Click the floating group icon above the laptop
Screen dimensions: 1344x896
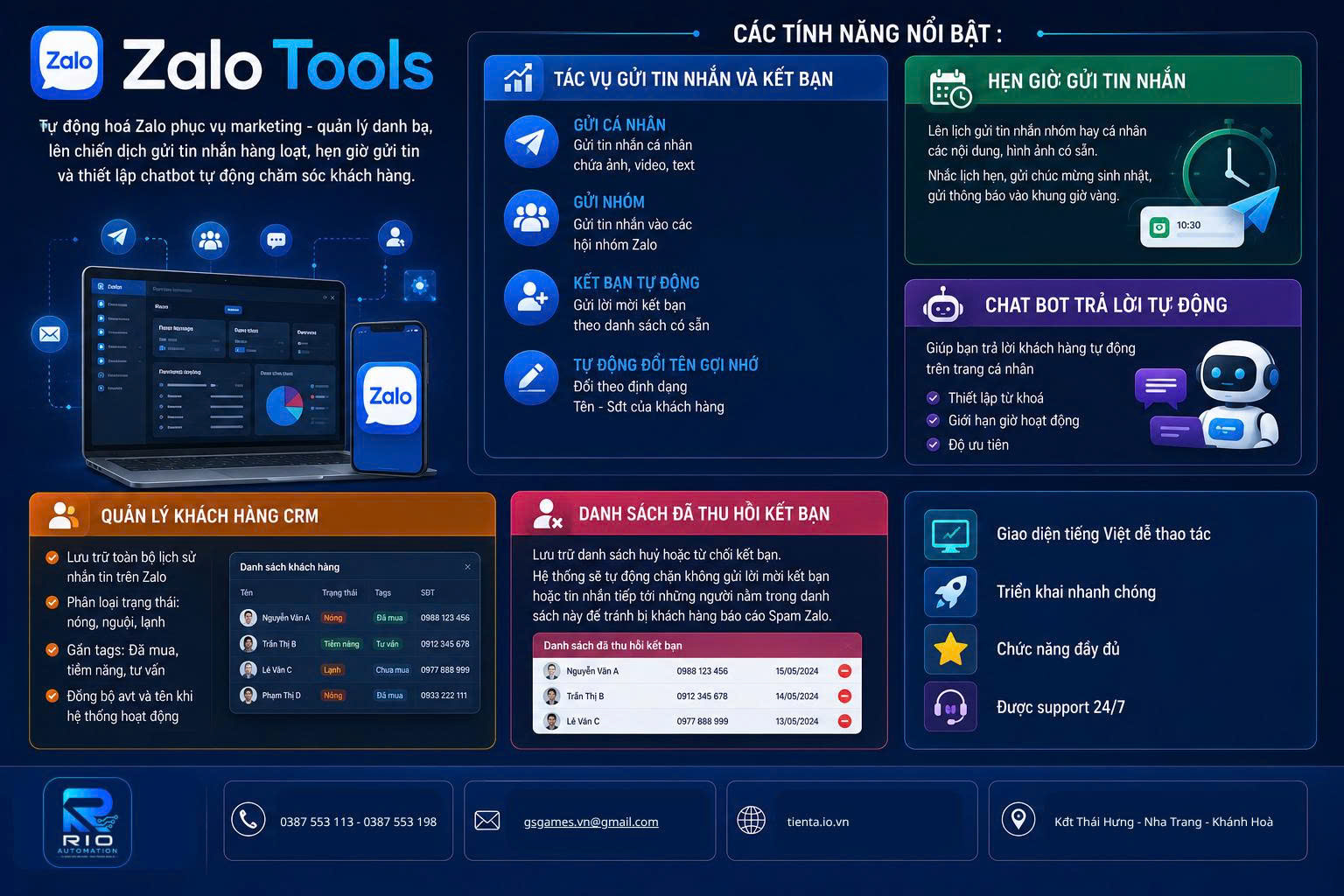pyautogui.click(x=210, y=240)
